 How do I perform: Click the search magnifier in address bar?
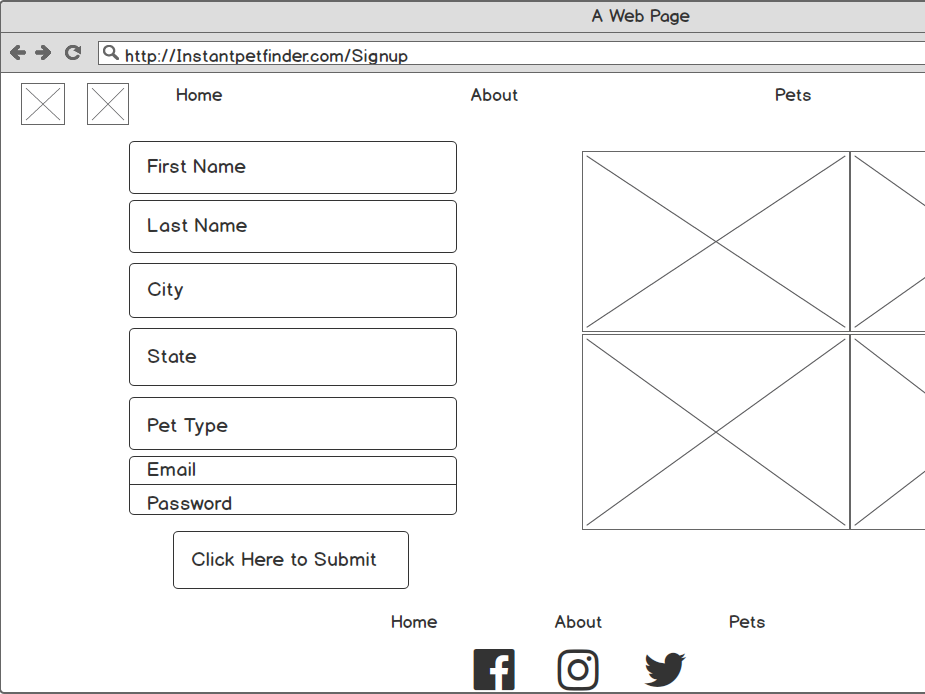coord(110,53)
